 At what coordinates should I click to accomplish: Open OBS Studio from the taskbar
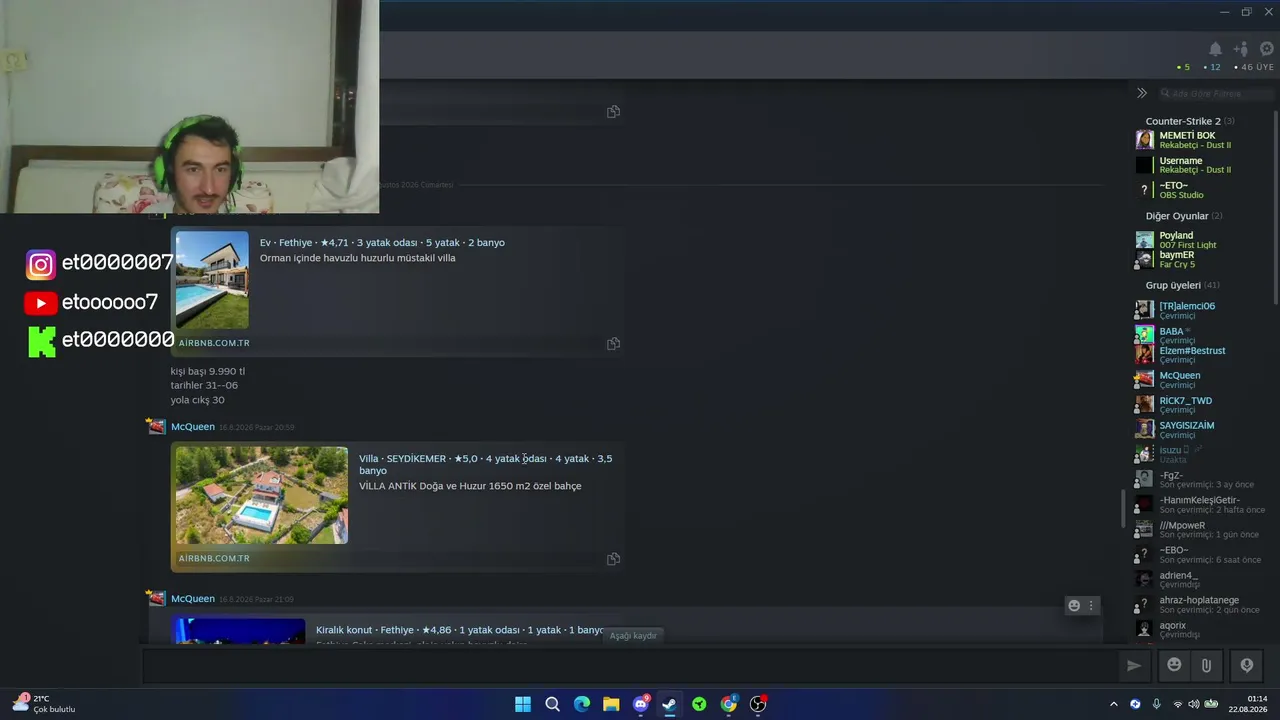tap(758, 704)
